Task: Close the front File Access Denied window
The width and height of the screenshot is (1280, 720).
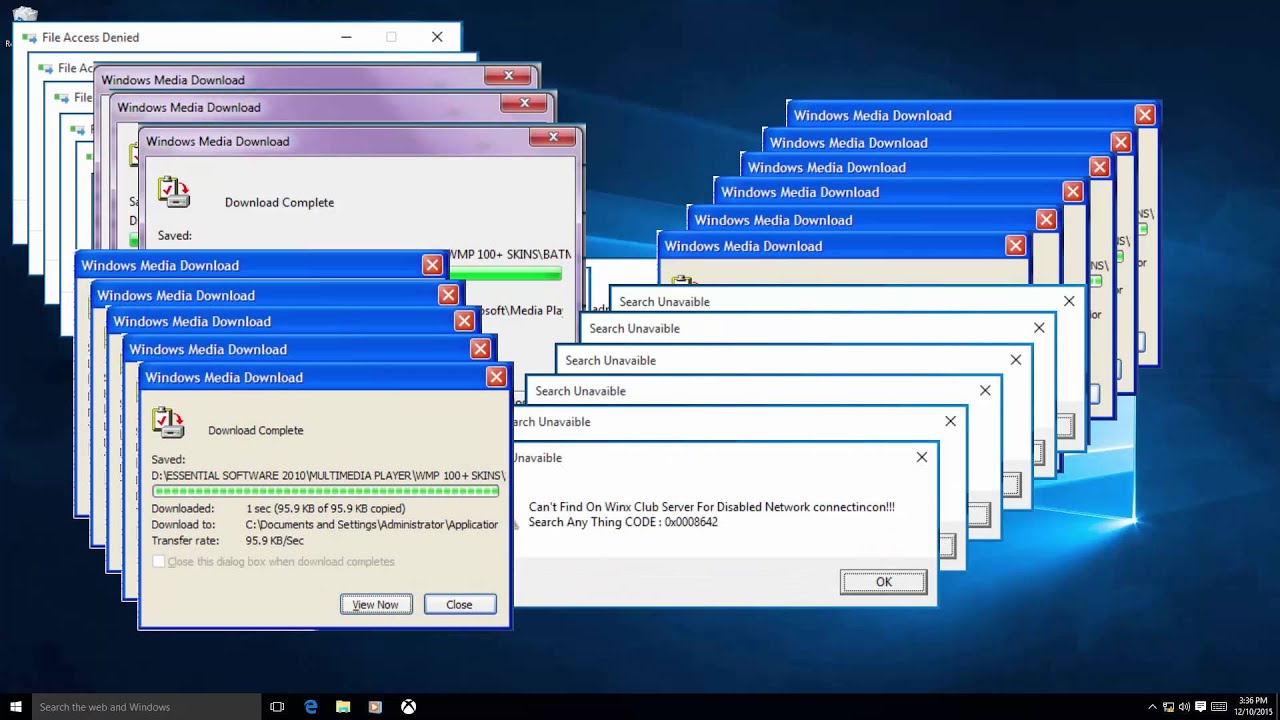Action: [x=437, y=37]
